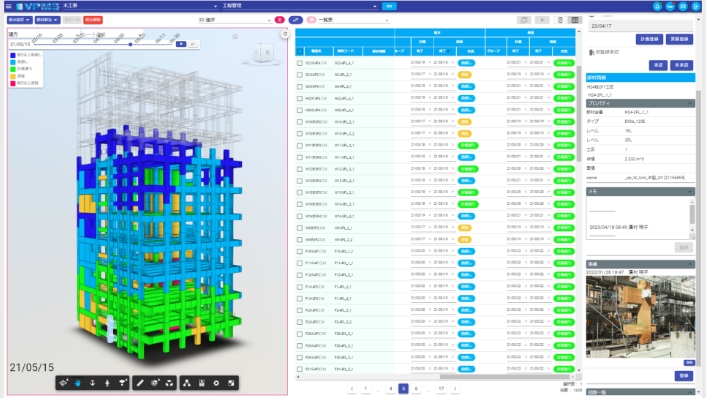Click the notification bell icon
Screen dimensions: 706x398
657,6
